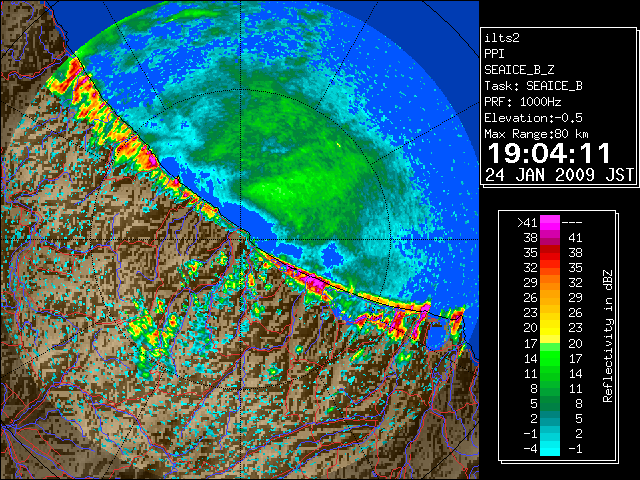Click the "Reflectivity in dBZ" legend title

tap(608, 336)
